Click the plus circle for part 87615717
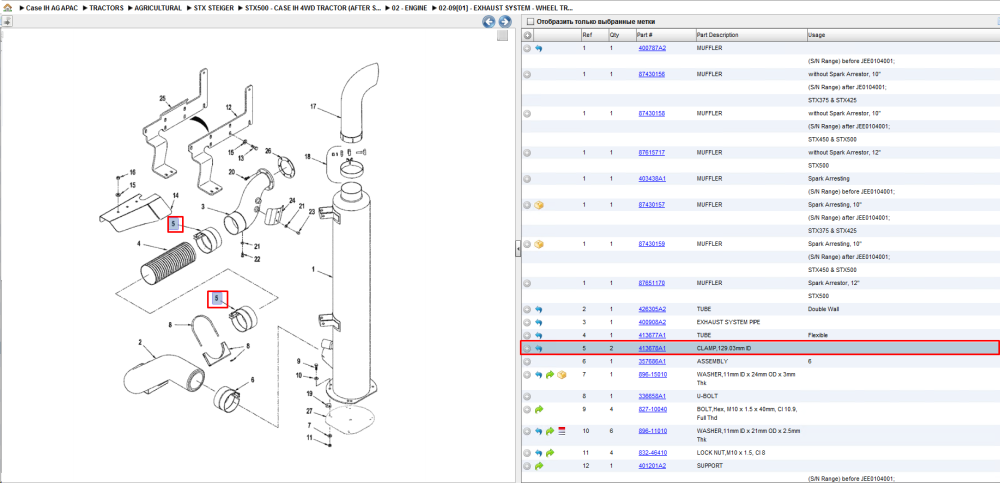The height and width of the screenshot is (483, 1000). tap(527, 153)
